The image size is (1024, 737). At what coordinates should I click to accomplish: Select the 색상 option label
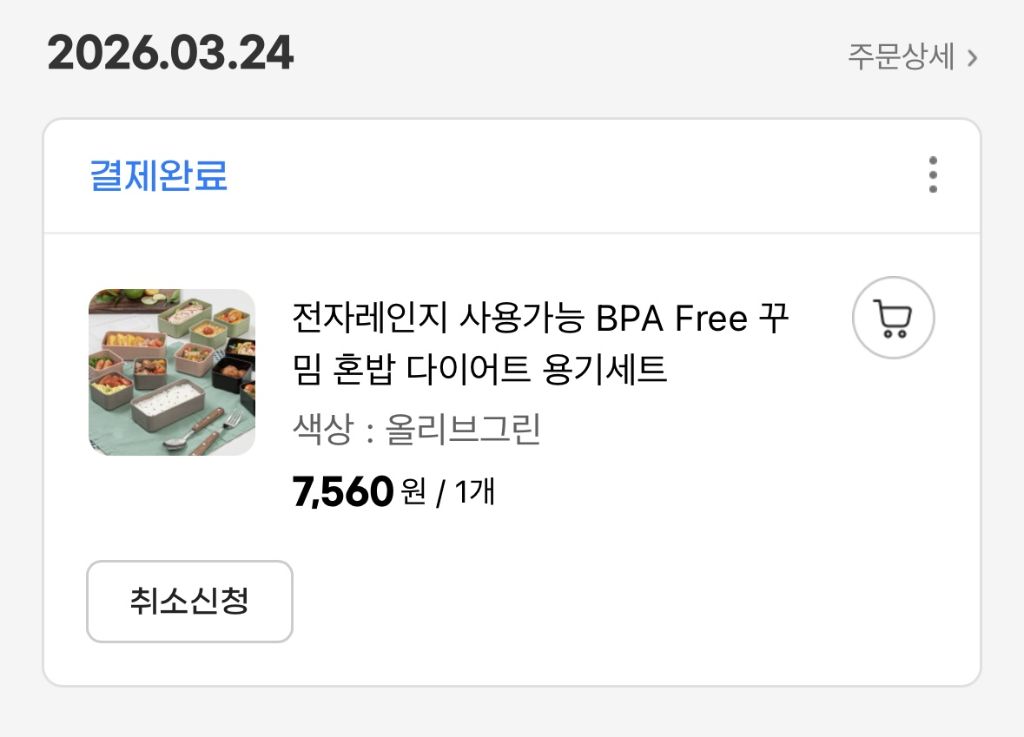tap(322, 430)
